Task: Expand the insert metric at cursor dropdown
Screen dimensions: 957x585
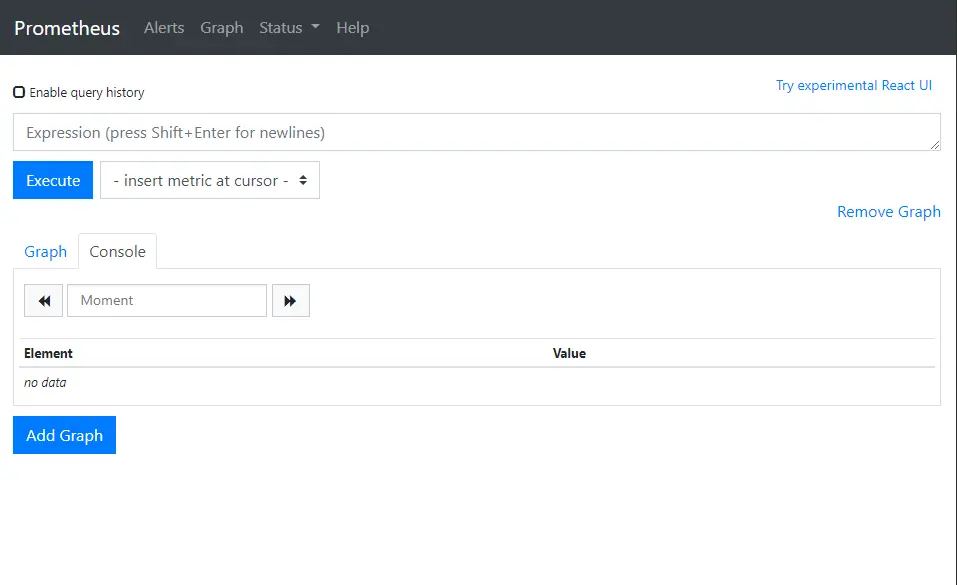Action: (x=210, y=180)
